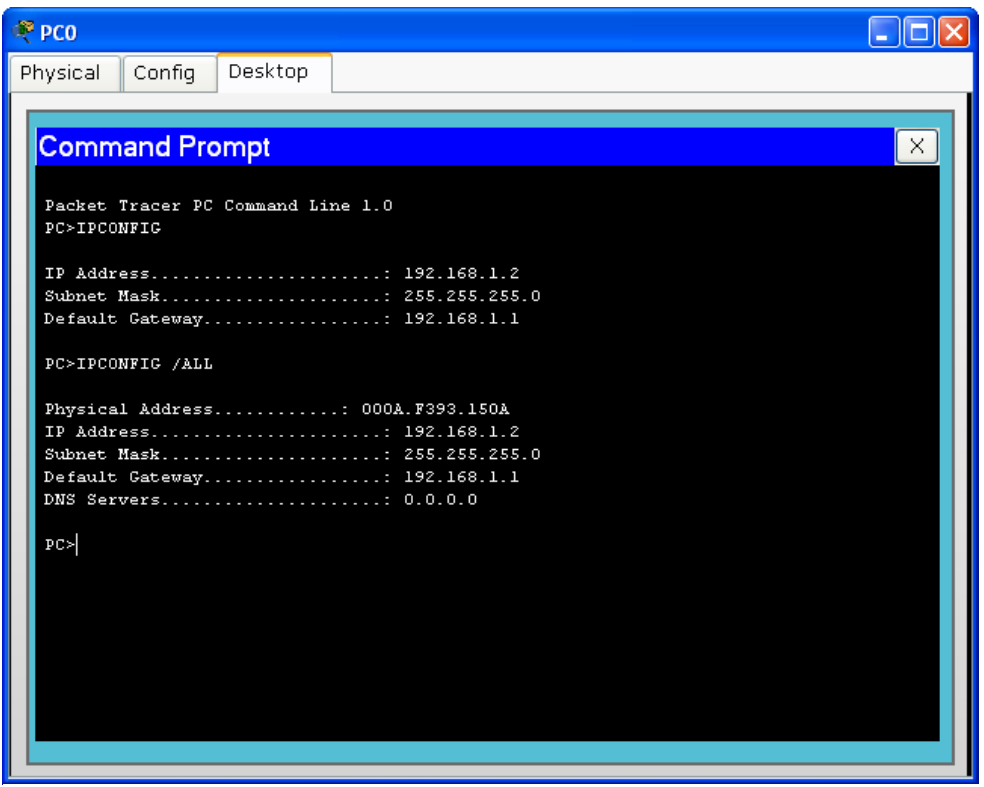
Task: Minimize the PC0 window
Action: [x=884, y=32]
